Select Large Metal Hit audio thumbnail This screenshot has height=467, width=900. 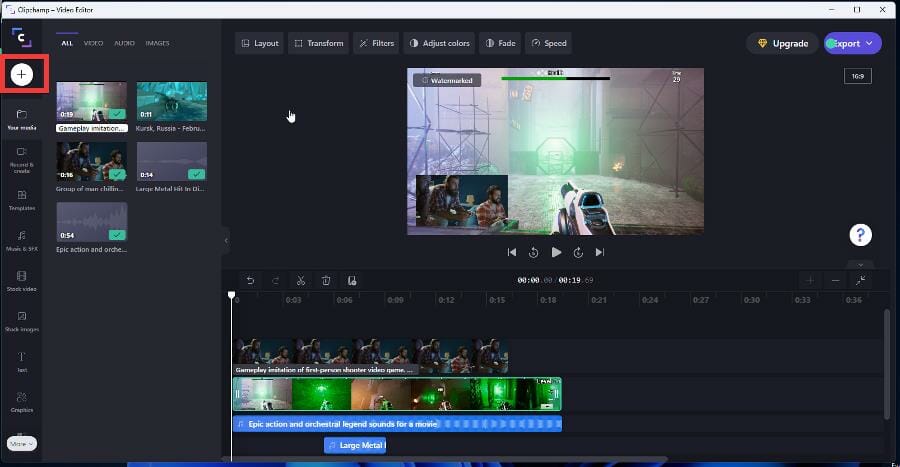[172, 162]
